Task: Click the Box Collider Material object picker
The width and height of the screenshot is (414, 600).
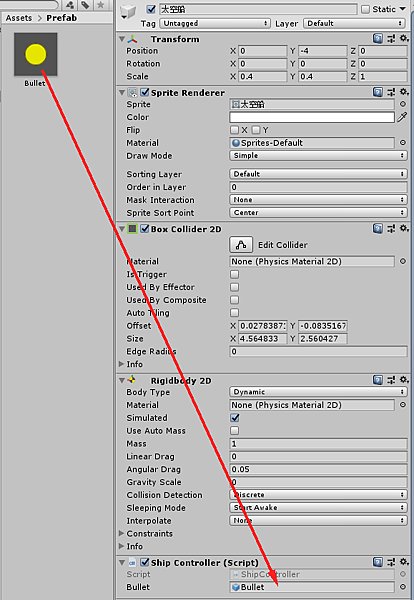Action: tap(403, 261)
